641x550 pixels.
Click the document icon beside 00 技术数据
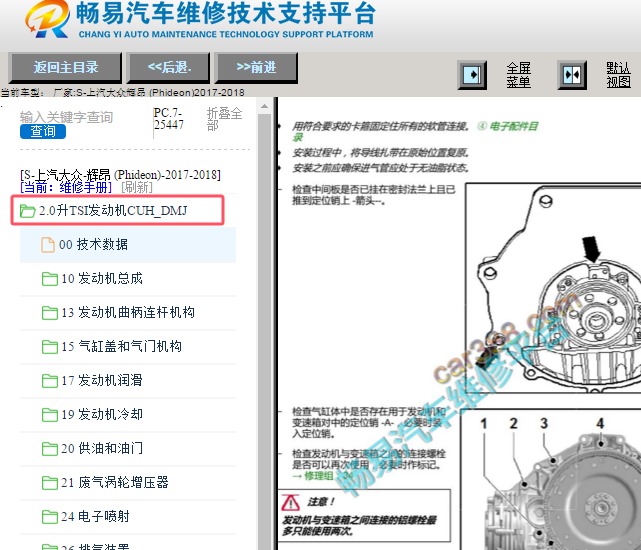tap(48, 245)
